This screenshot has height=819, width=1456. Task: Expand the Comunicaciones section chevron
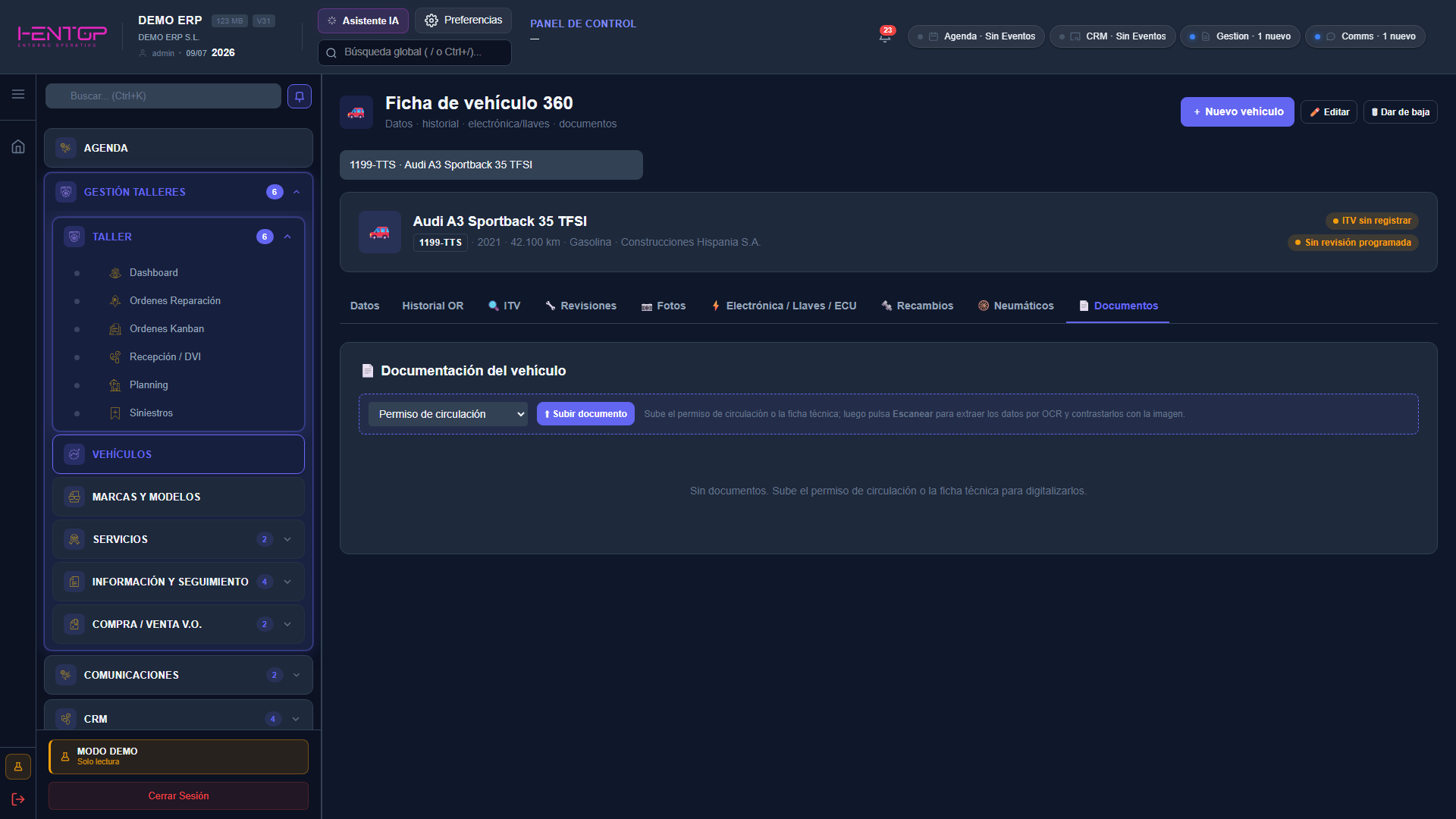click(297, 675)
